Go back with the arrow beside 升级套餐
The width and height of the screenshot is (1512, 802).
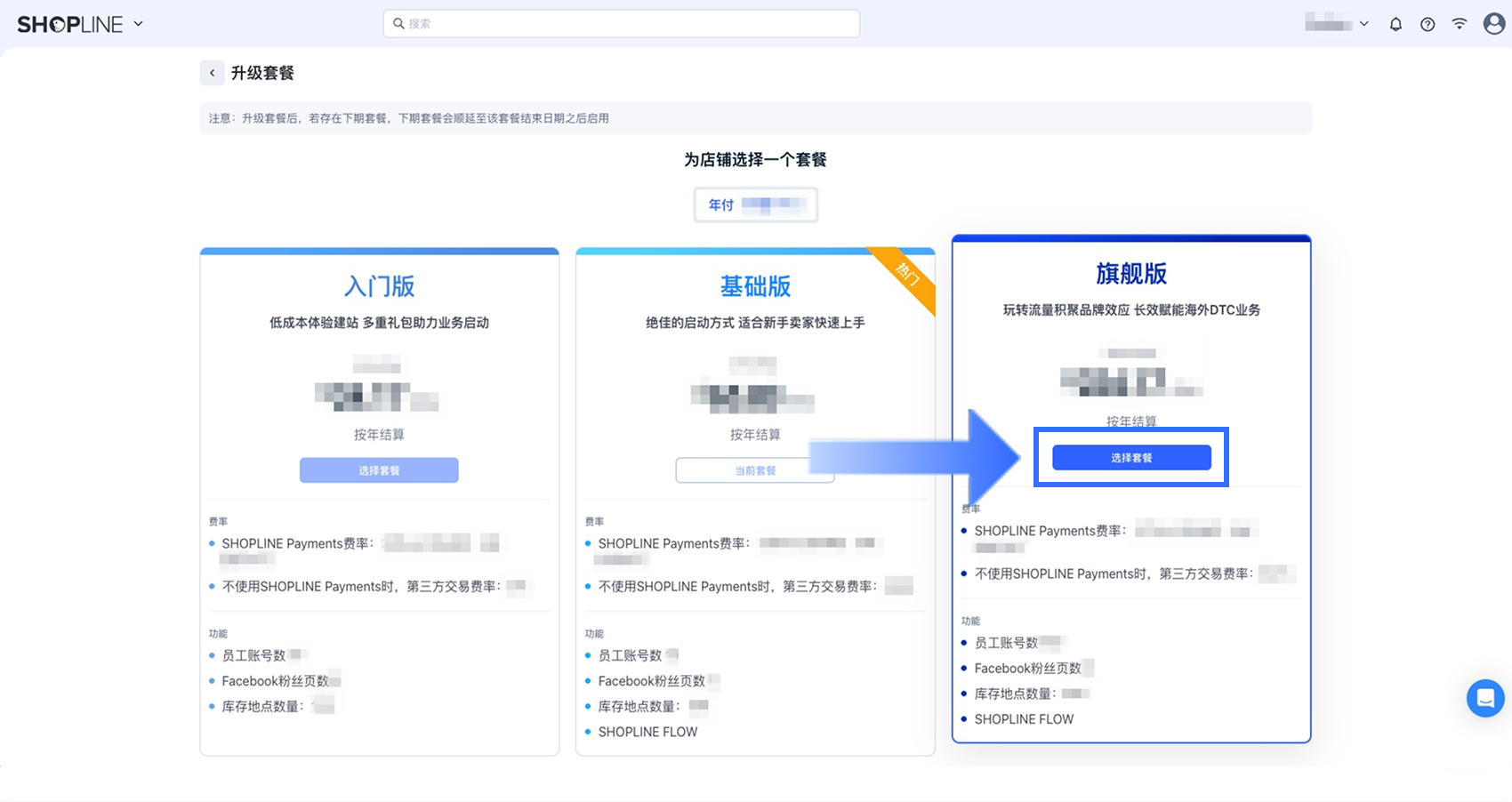tap(212, 73)
